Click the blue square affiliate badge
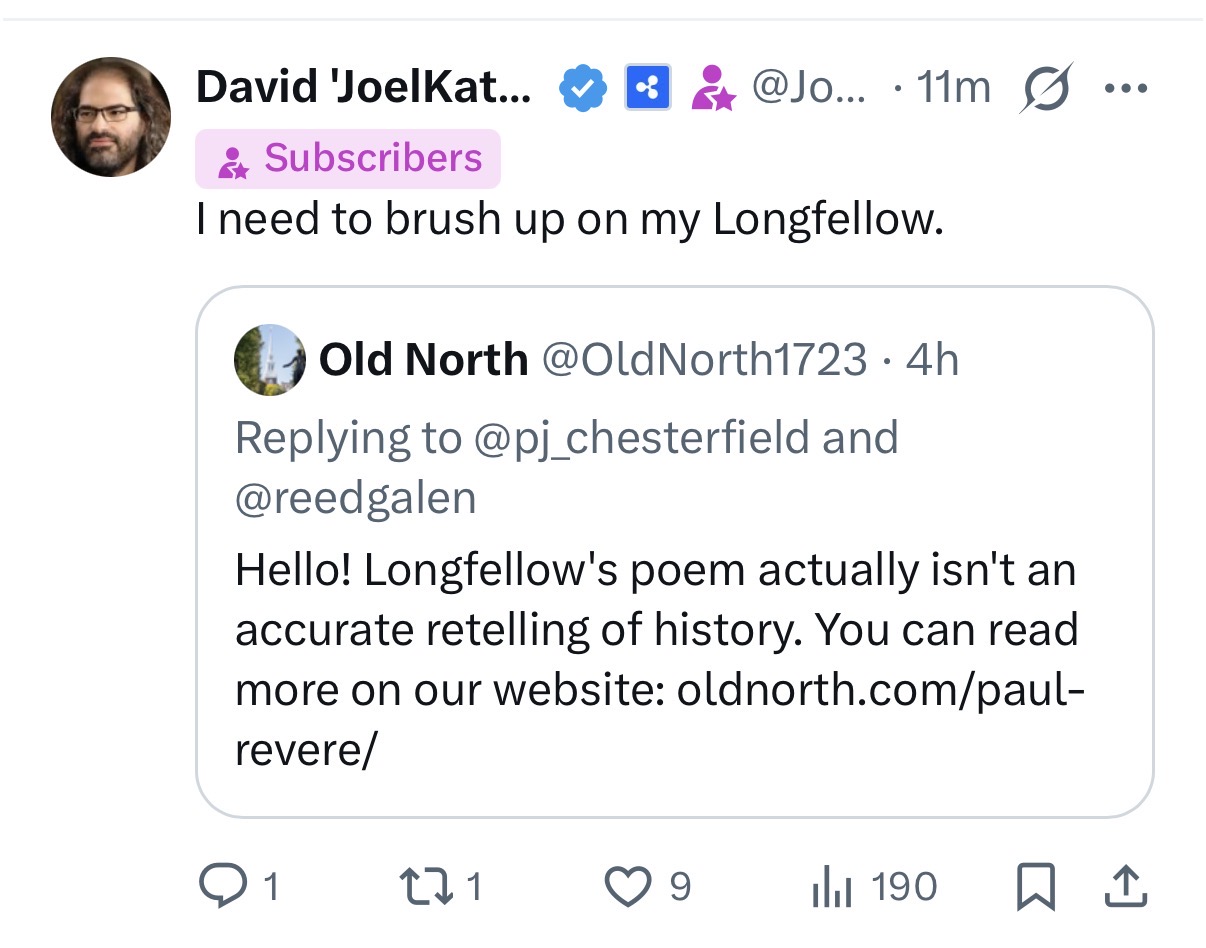The height and width of the screenshot is (948, 1206). (648, 89)
